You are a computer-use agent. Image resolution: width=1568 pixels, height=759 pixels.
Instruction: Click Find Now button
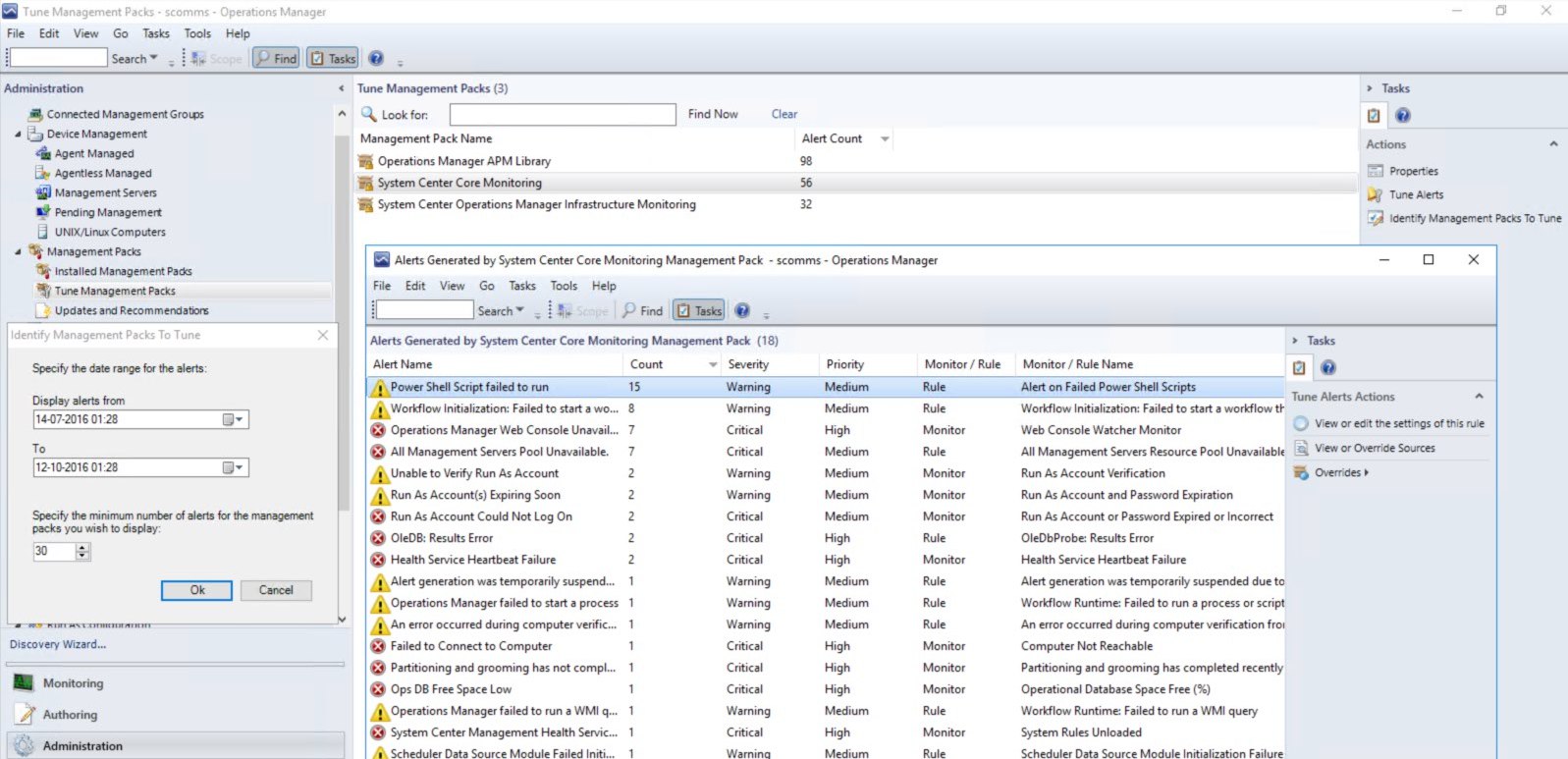pyautogui.click(x=713, y=114)
